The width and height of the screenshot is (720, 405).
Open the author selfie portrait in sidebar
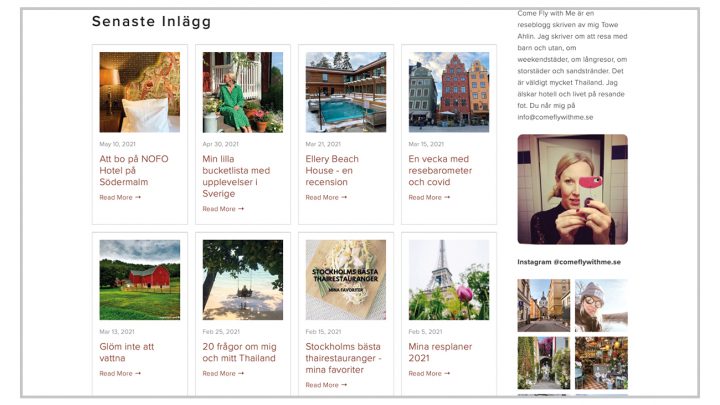tap(572, 189)
